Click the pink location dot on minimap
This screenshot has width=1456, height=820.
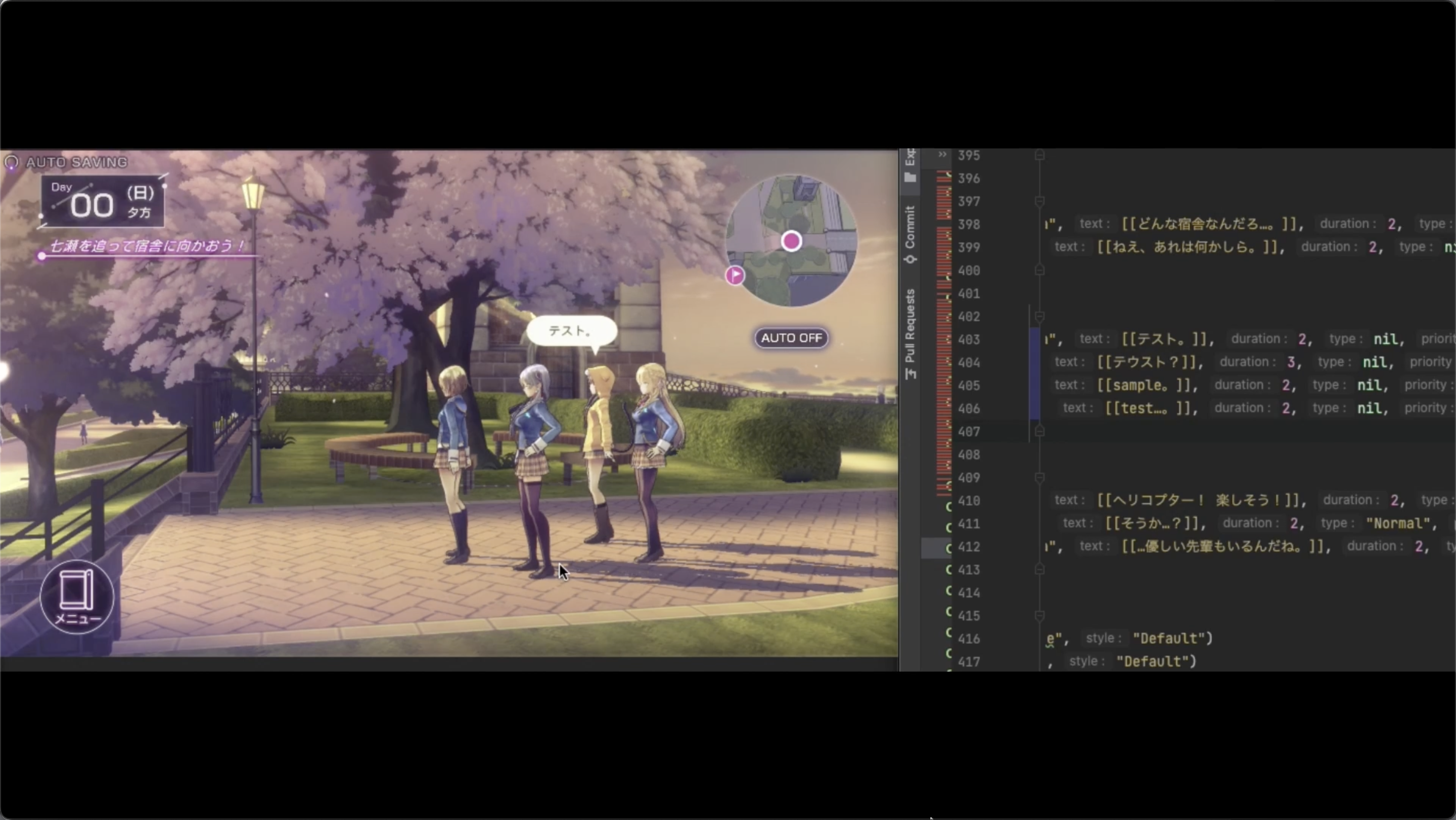point(791,241)
